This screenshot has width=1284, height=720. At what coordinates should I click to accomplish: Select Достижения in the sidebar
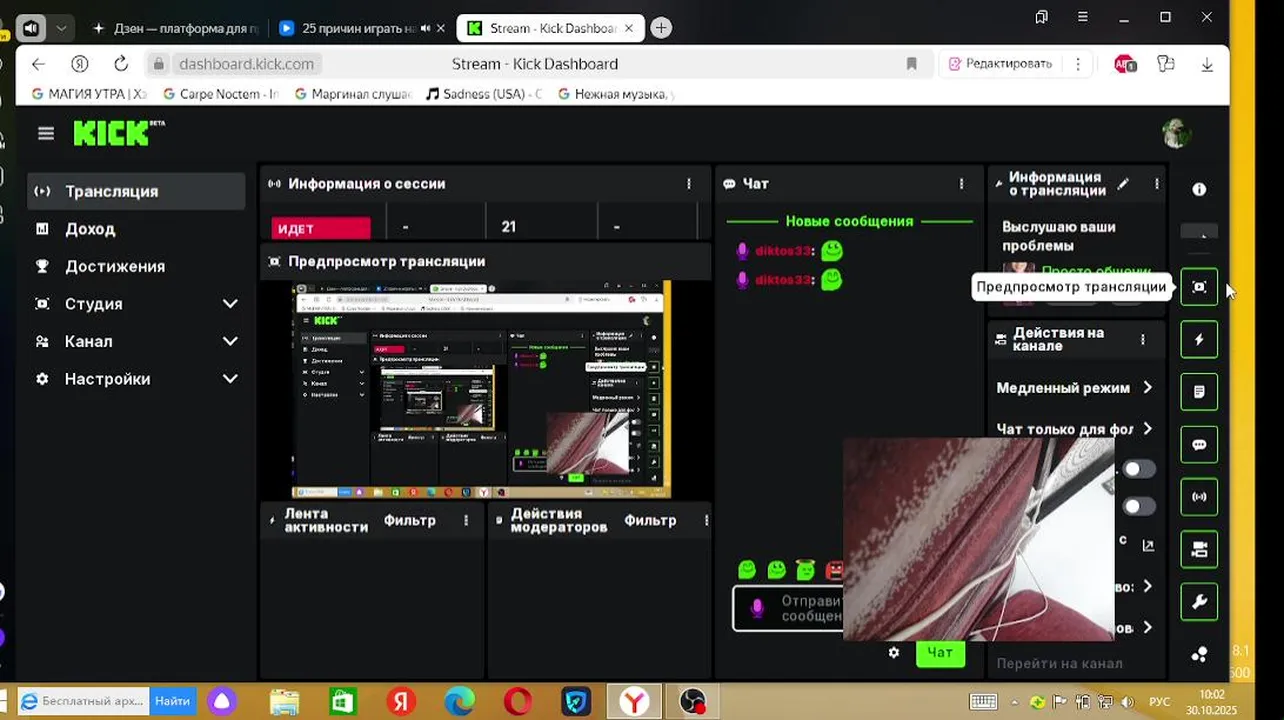136,266
